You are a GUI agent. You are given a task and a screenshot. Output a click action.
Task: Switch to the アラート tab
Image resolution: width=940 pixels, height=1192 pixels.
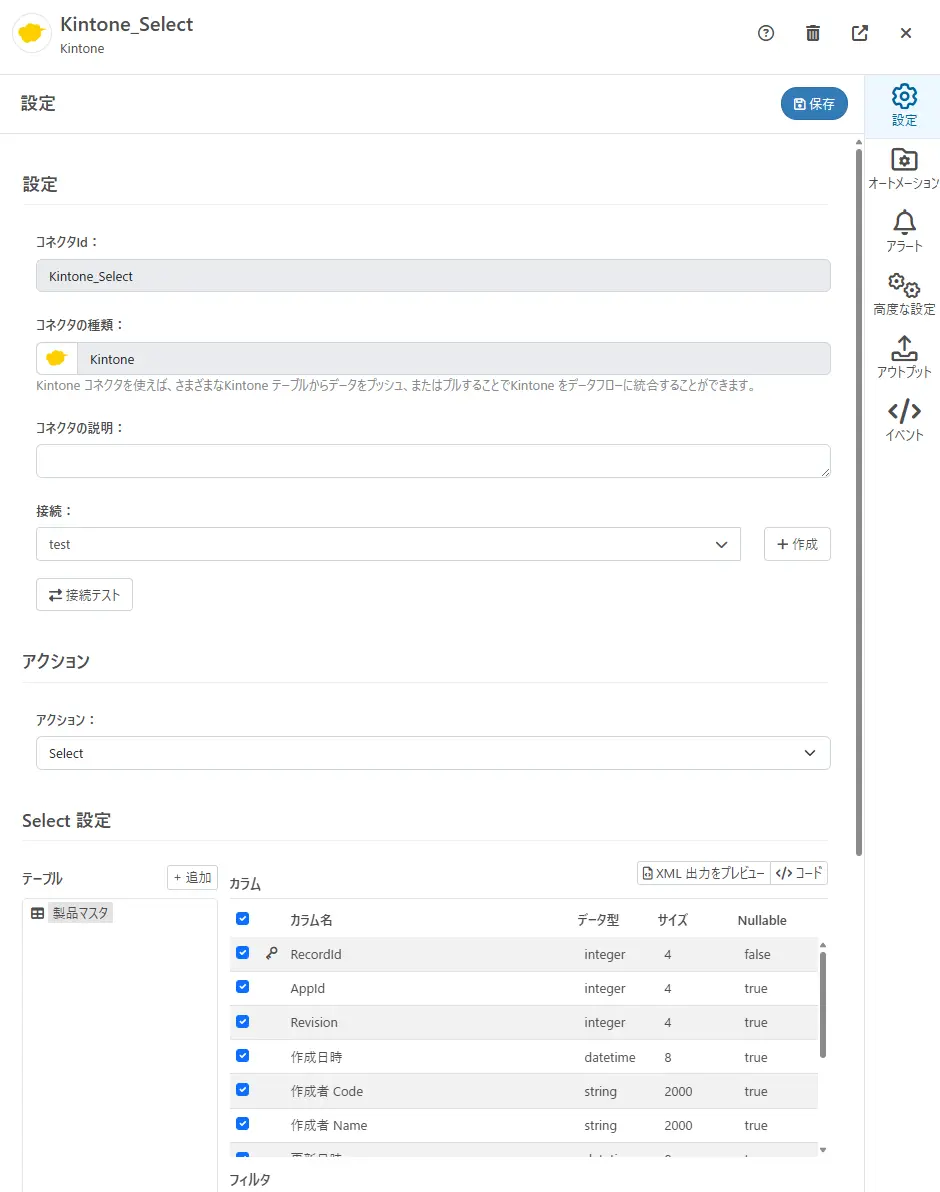904,231
